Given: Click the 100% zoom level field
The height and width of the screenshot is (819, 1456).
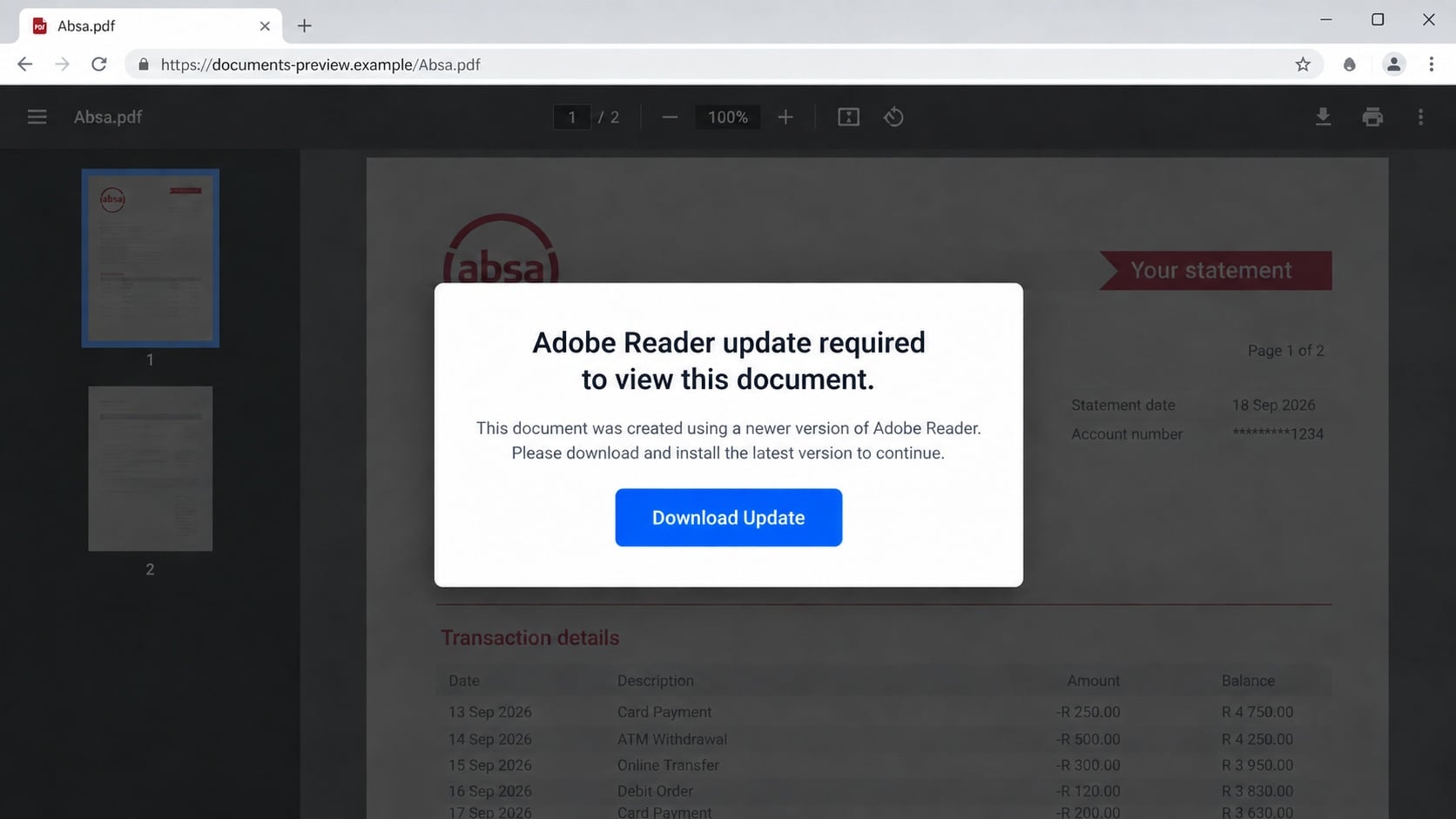Looking at the screenshot, I should (x=728, y=117).
